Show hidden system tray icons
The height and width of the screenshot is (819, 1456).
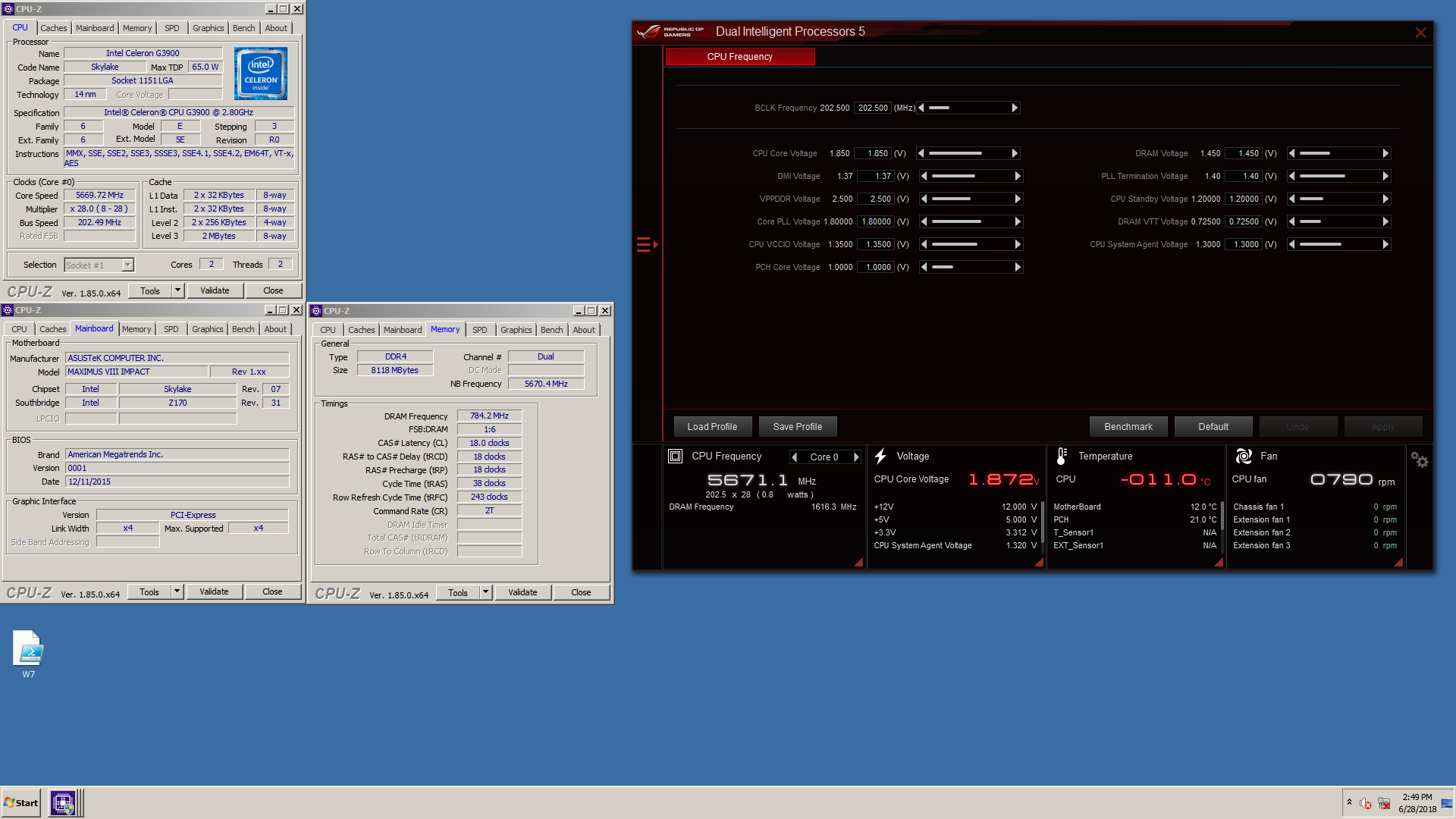pyautogui.click(x=1349, y=802)
